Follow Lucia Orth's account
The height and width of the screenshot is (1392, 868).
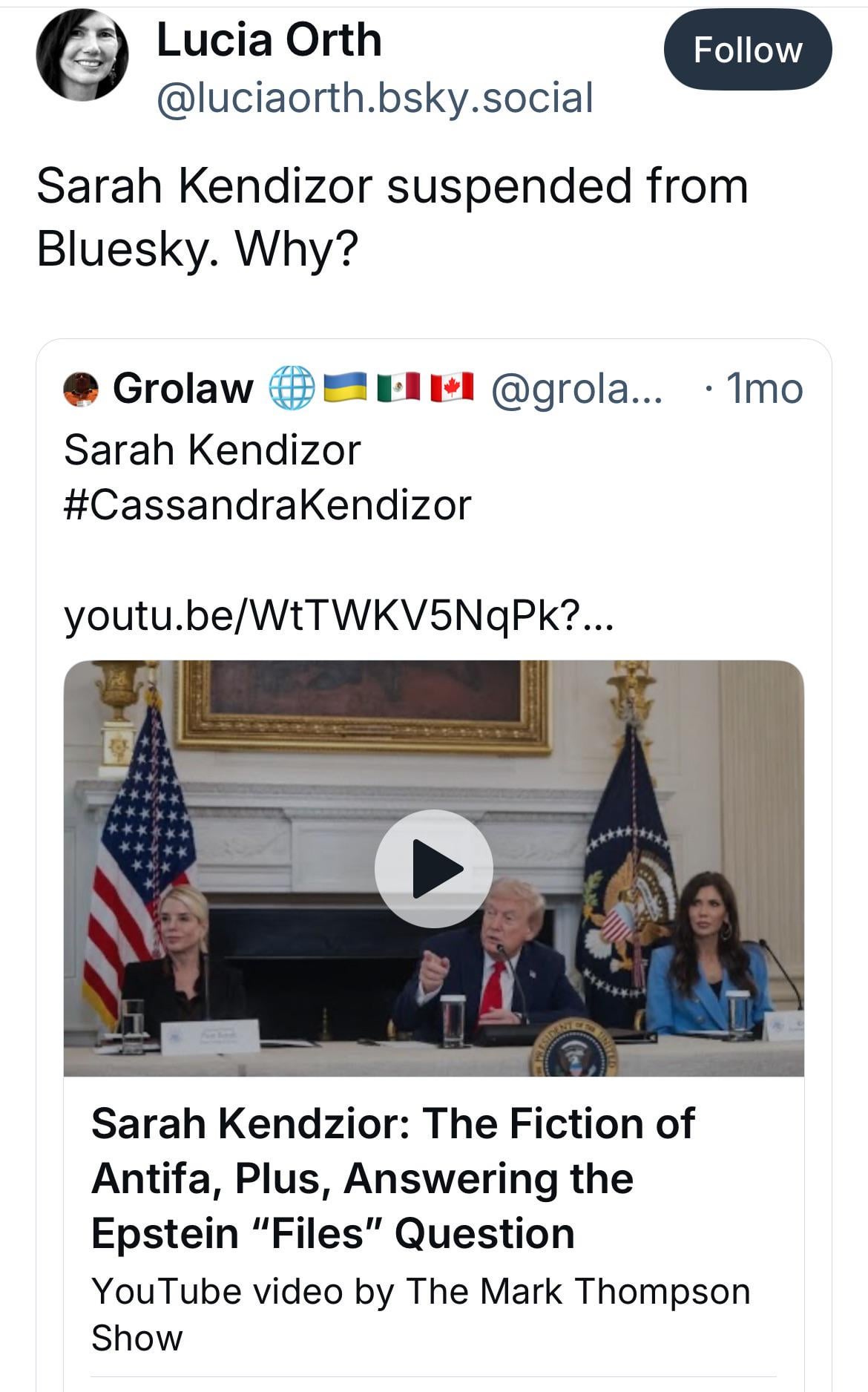point(747,50)
